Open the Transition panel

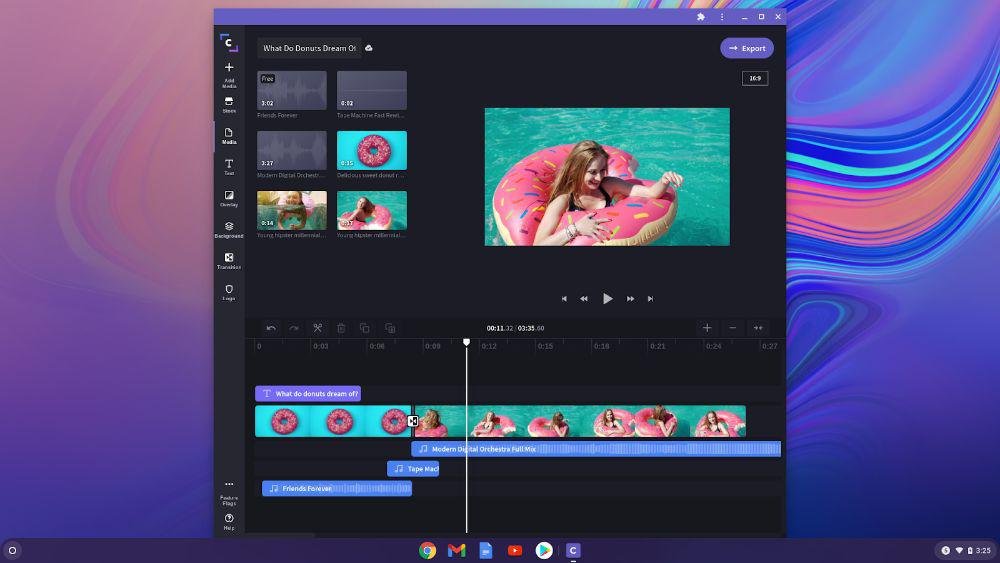click(229, 260)
